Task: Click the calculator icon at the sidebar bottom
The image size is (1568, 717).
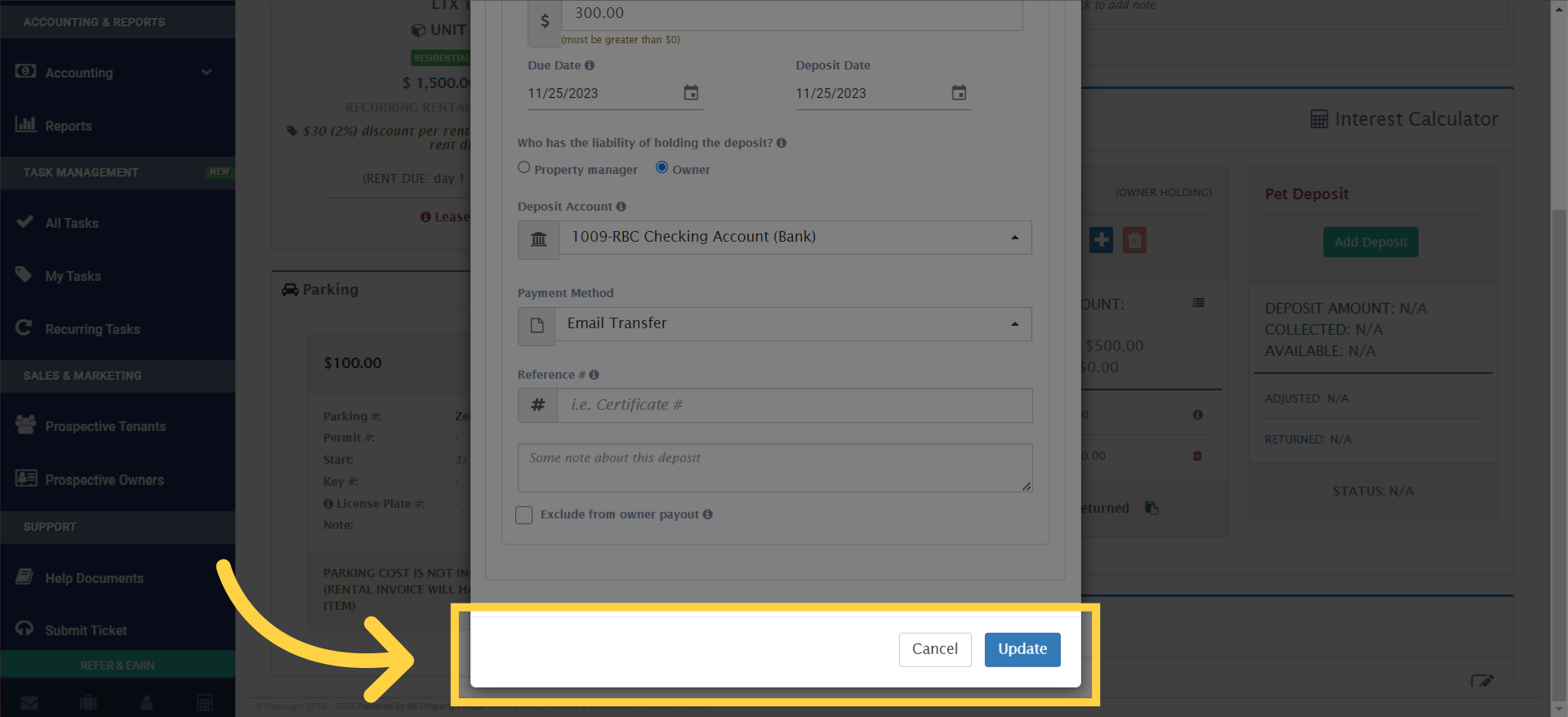Action: pyautogui.click(x=204, y=702)
